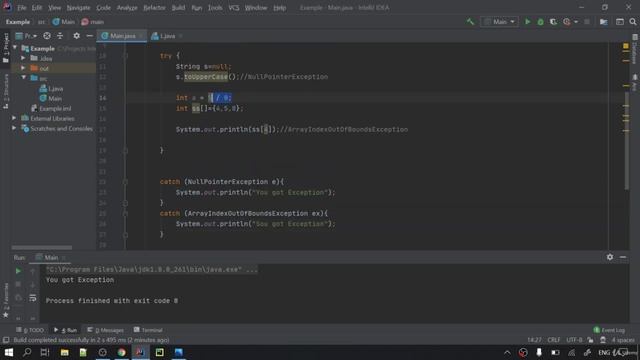Close the Main.java editor tab
The height and width of the screenshot is (360, 640).
pyautogui.click(x=141, y=36)
